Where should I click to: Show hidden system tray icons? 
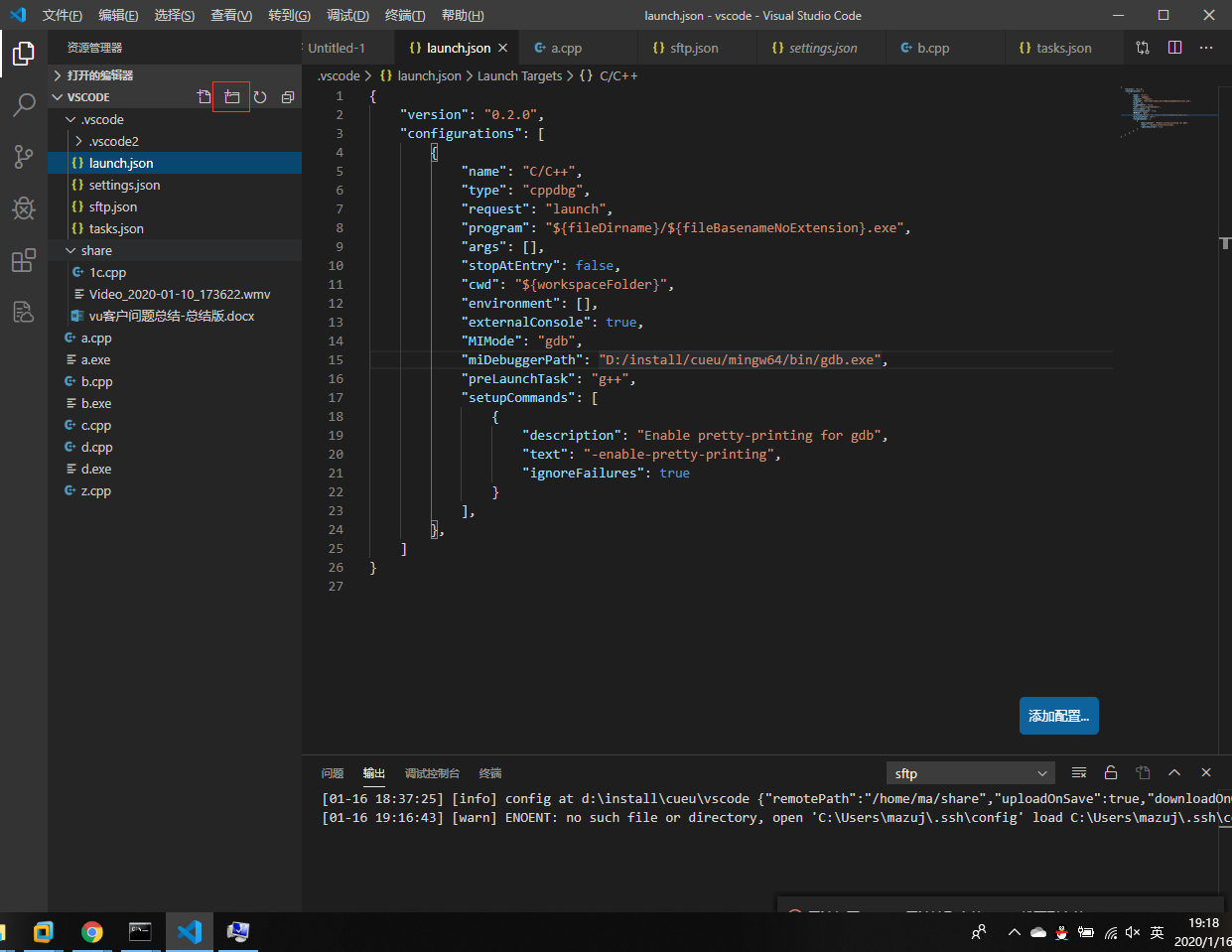(x=1014, y=932)
